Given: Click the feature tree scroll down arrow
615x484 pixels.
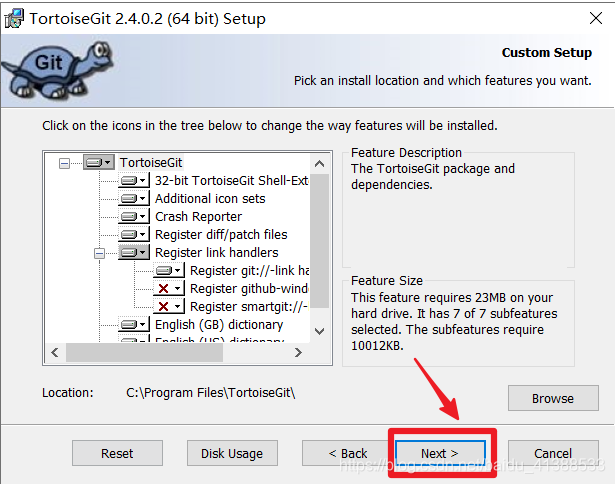Looking at the screenshot, I should click(320, 331).
